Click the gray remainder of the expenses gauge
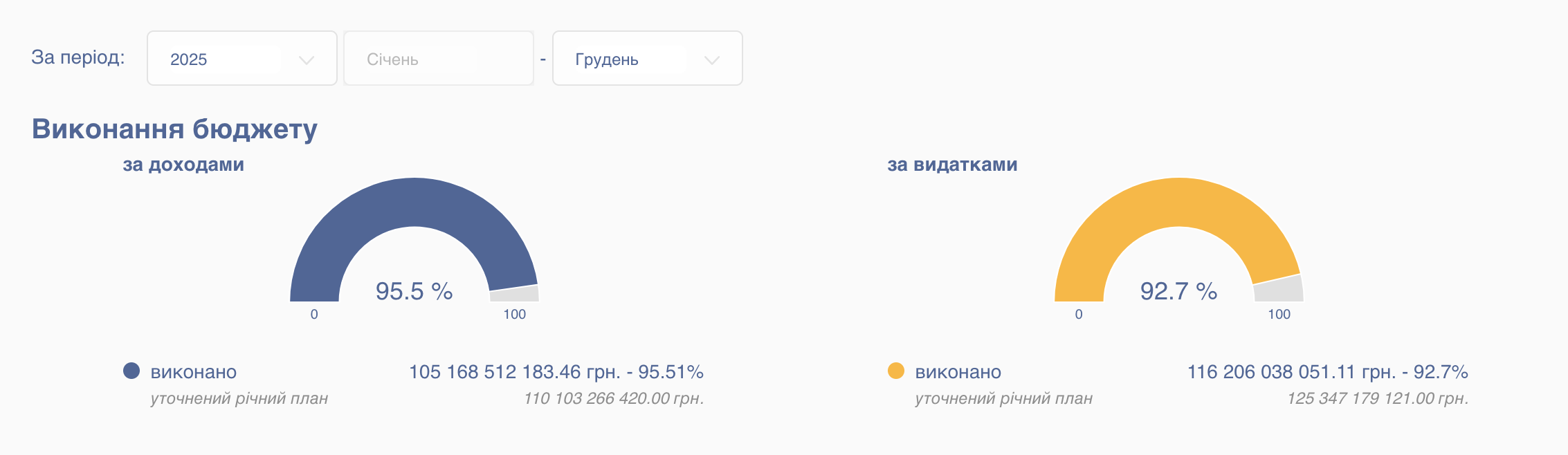1568x455 pixels. coord(1279,289)
